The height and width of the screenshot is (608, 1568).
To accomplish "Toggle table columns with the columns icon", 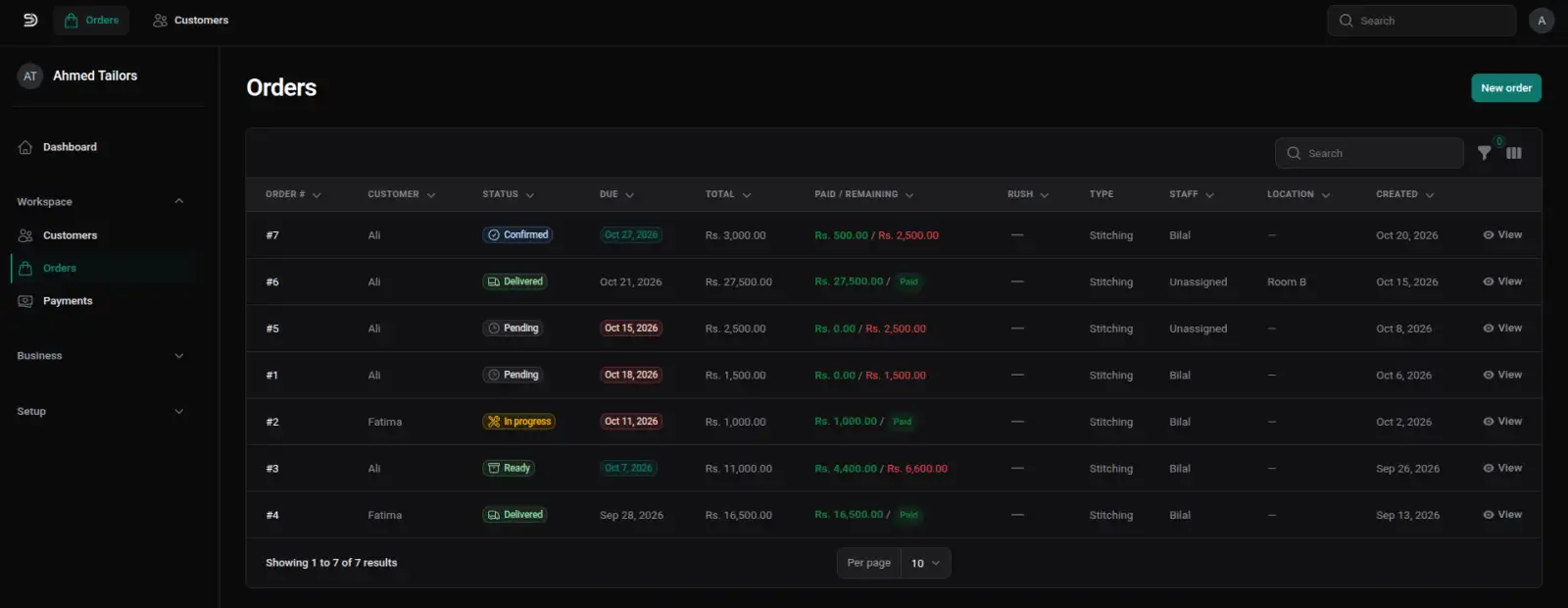I will tap(1514, 153).
